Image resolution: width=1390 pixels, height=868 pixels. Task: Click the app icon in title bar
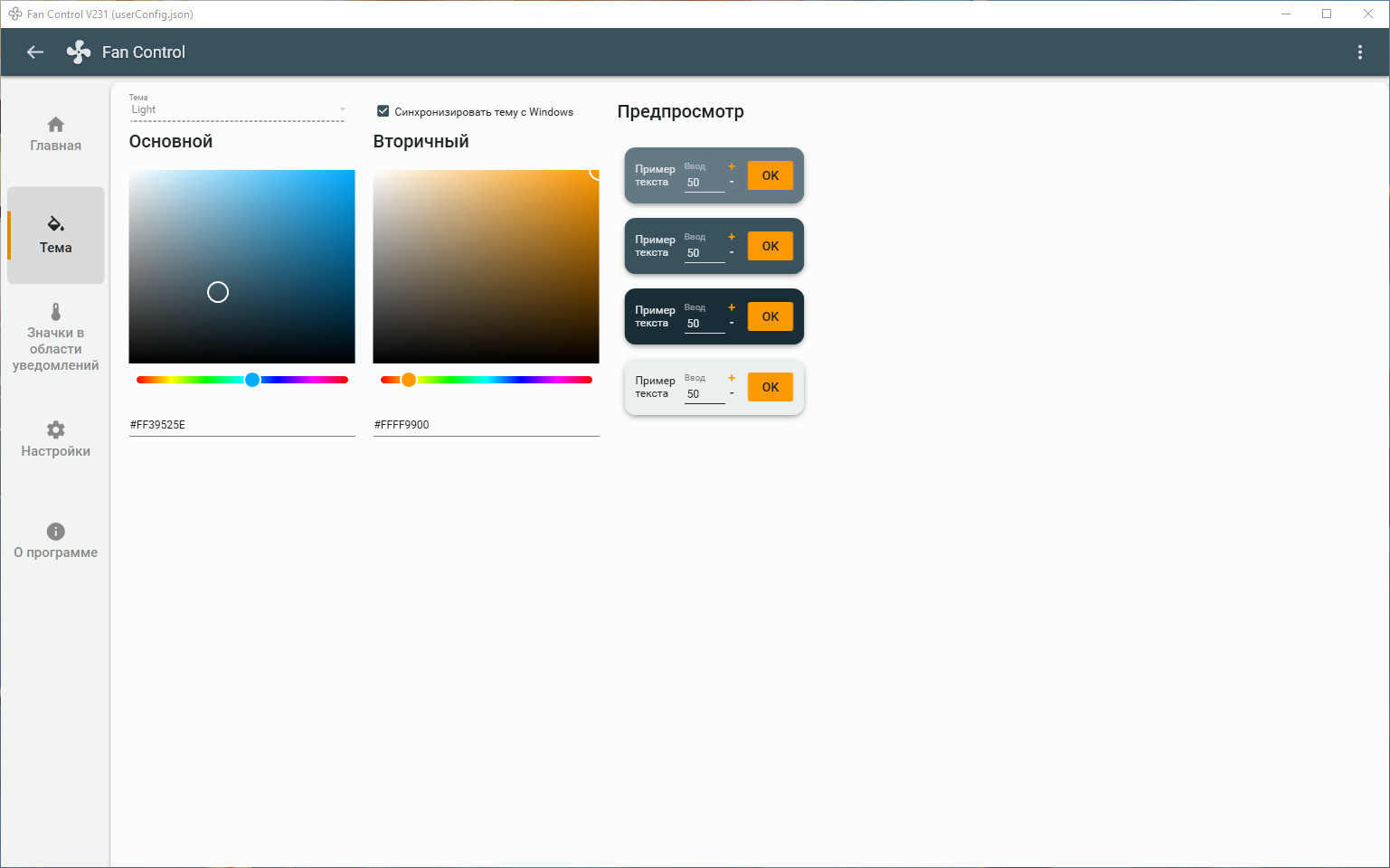(14, 14)
